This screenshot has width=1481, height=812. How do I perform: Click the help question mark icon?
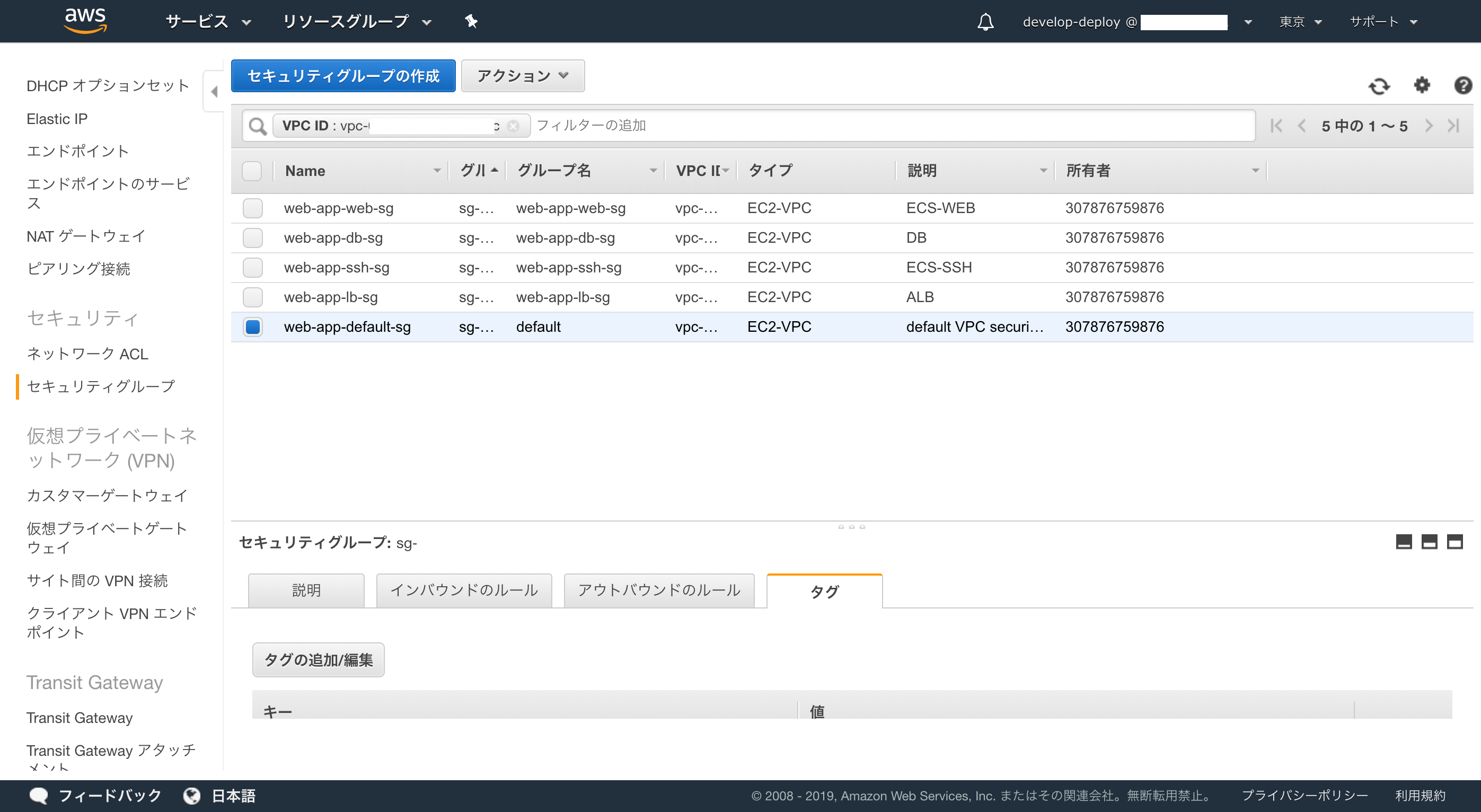[1462, 85]
